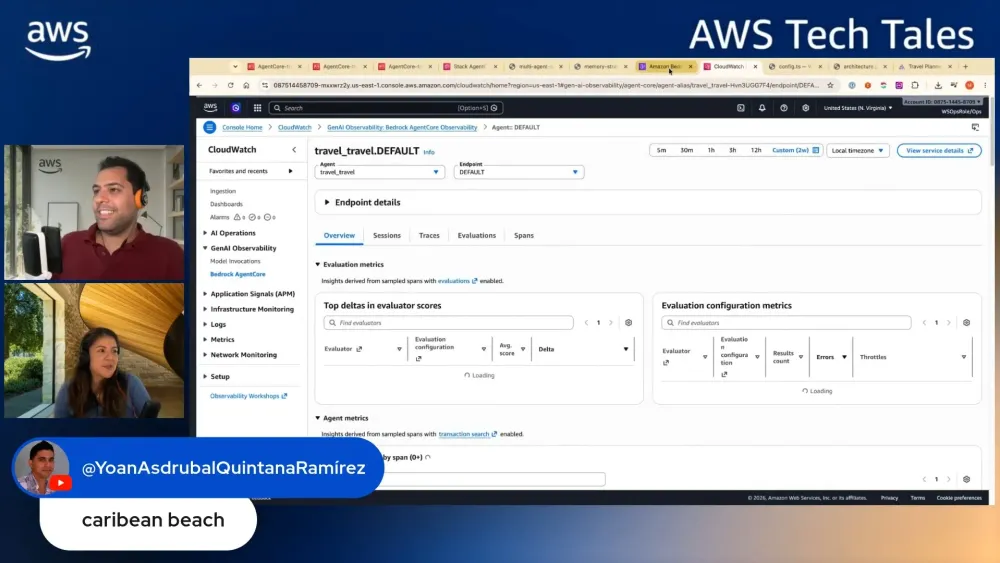1000x563 pixels.
Task: Open the Agent dropdown travel_travel
Action: [x=379, y=172]
